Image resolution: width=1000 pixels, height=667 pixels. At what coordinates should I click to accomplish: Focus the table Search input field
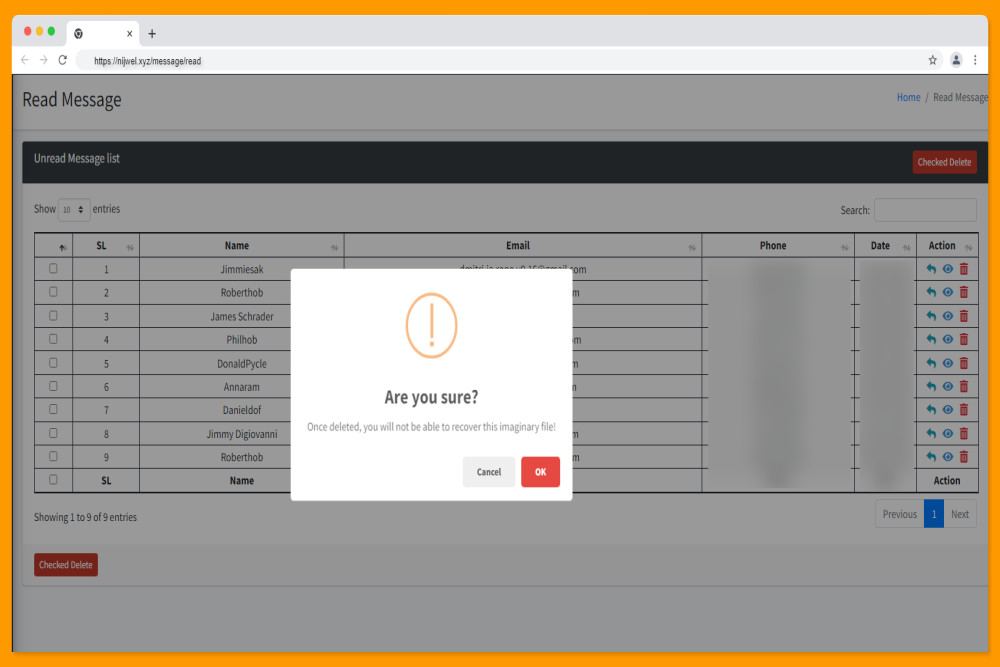925,210
